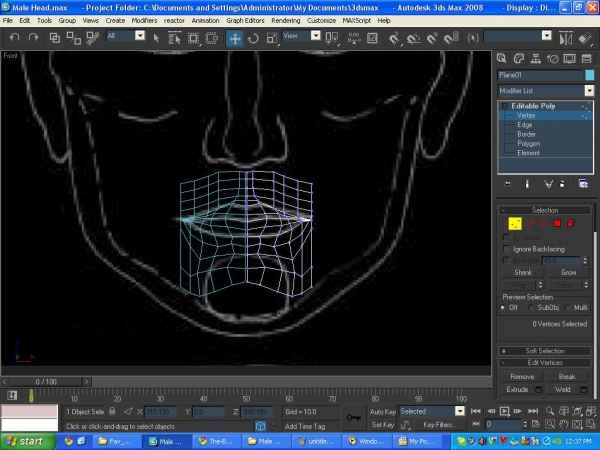Image resolution: width=600 pixels, height=450 pixels.
Task: Click the Plane01 object color swatch
Action: click(589, 75)
